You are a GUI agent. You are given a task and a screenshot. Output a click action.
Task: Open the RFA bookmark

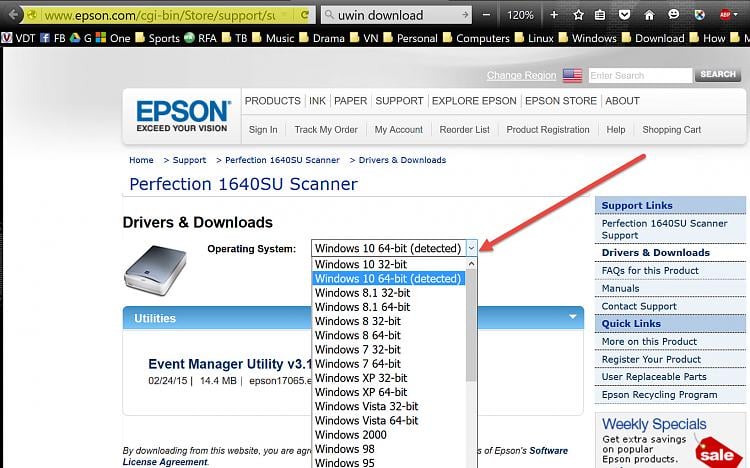[x=200, y=38]
